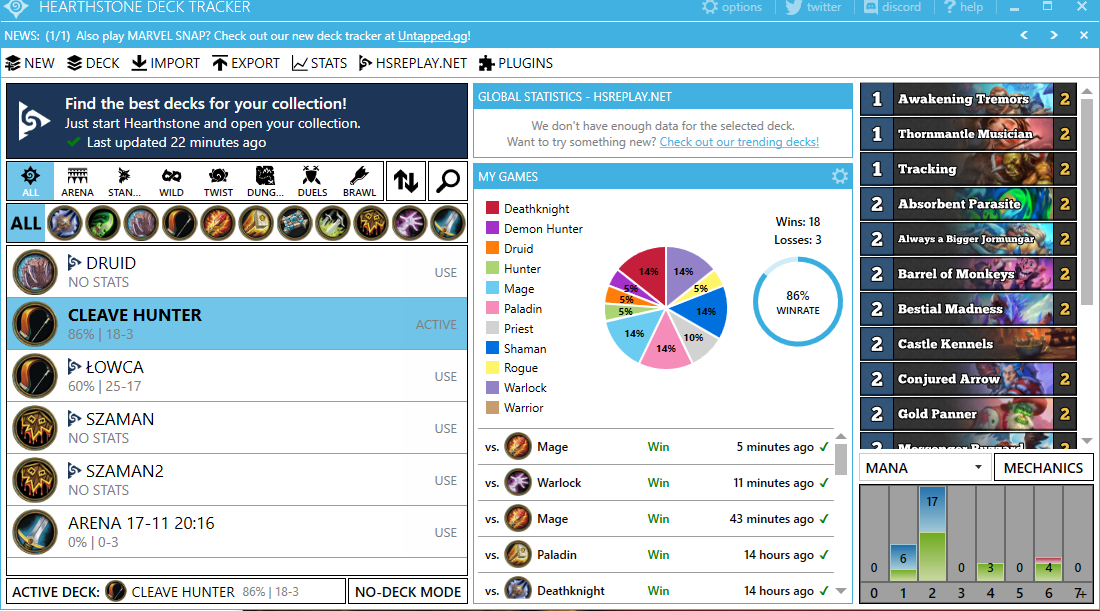The width and height of the screenshot is (1100, 611).
Task: Select the Absorbent Parasite card
Action: point(968,204)
